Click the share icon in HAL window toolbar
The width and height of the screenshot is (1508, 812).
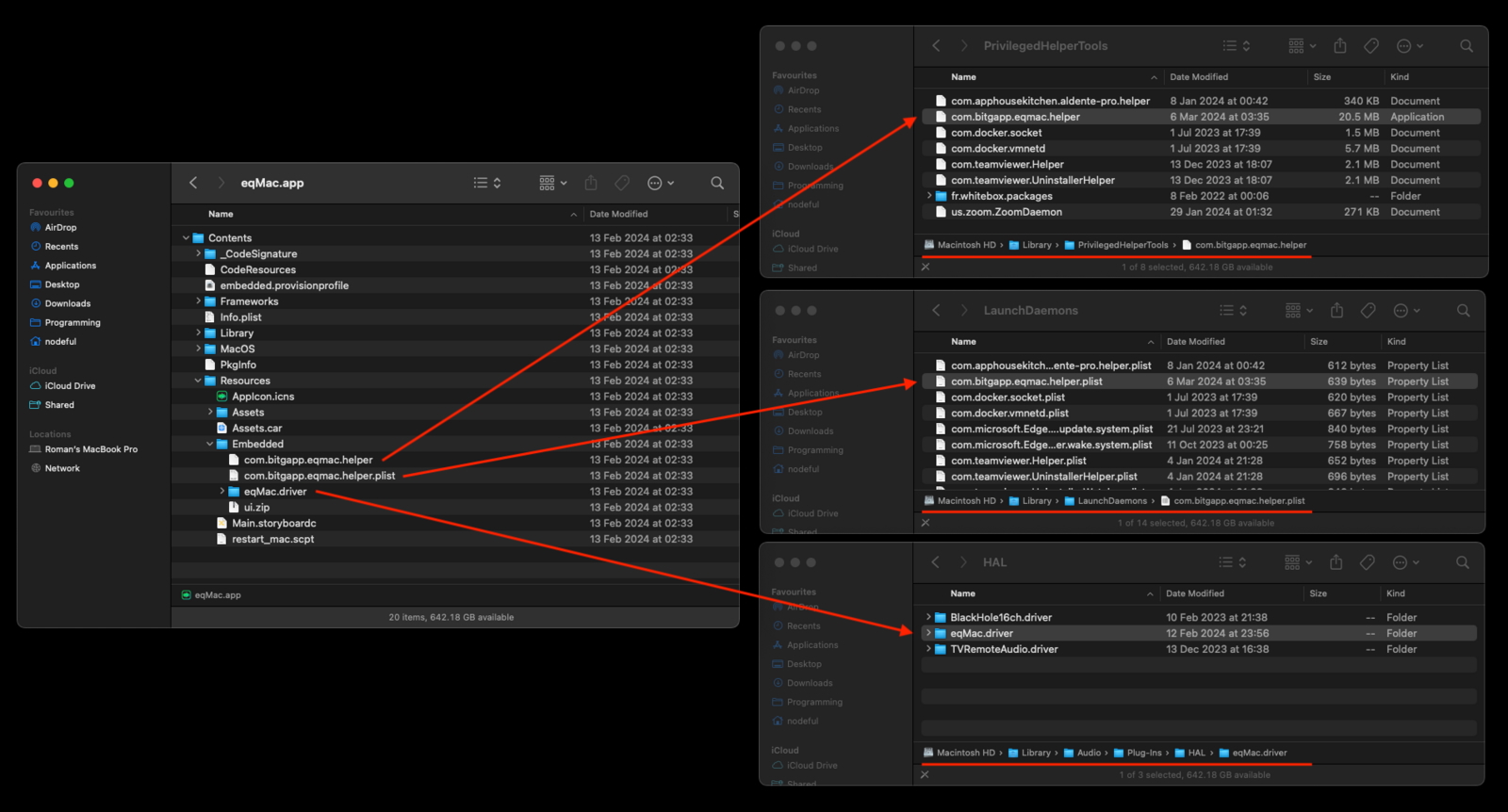(x=1336, y=562)
